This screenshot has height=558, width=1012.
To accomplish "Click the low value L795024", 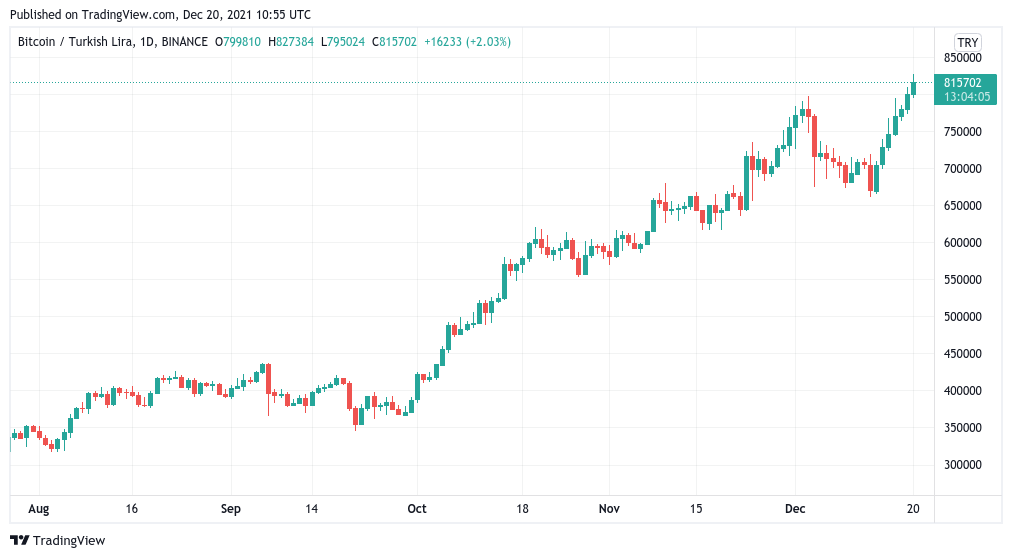I will pyautogui.click(x=343, y=42).
